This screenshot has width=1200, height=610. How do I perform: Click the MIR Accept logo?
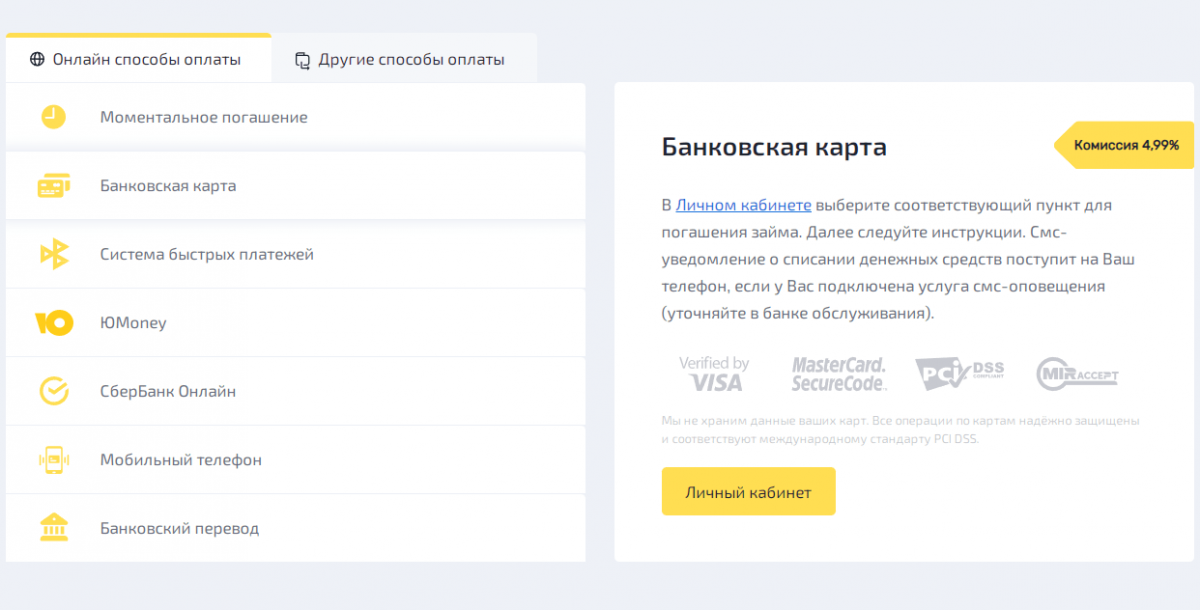click(x=1077, y=374)
